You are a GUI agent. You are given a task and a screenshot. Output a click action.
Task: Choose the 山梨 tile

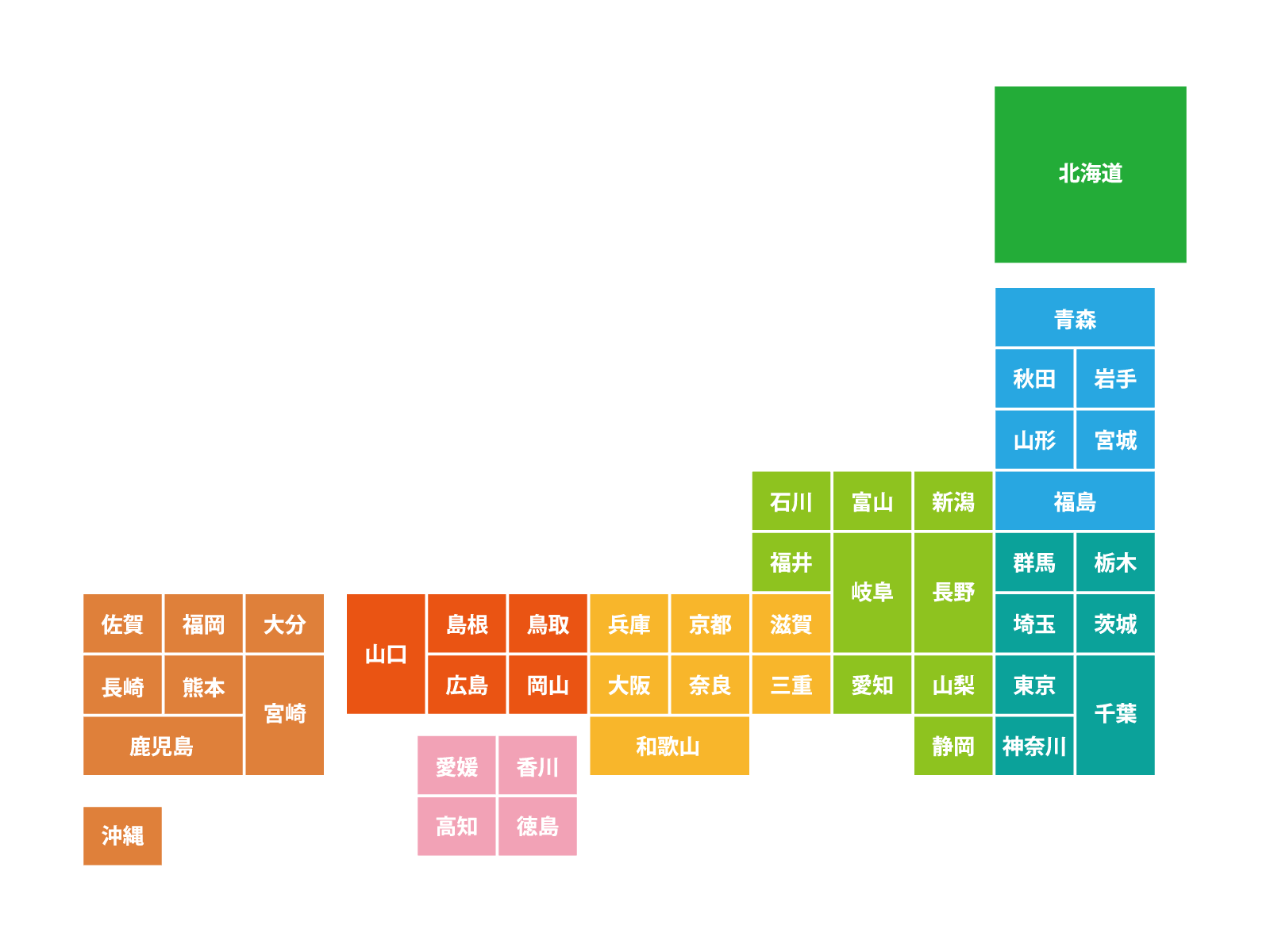953,684
